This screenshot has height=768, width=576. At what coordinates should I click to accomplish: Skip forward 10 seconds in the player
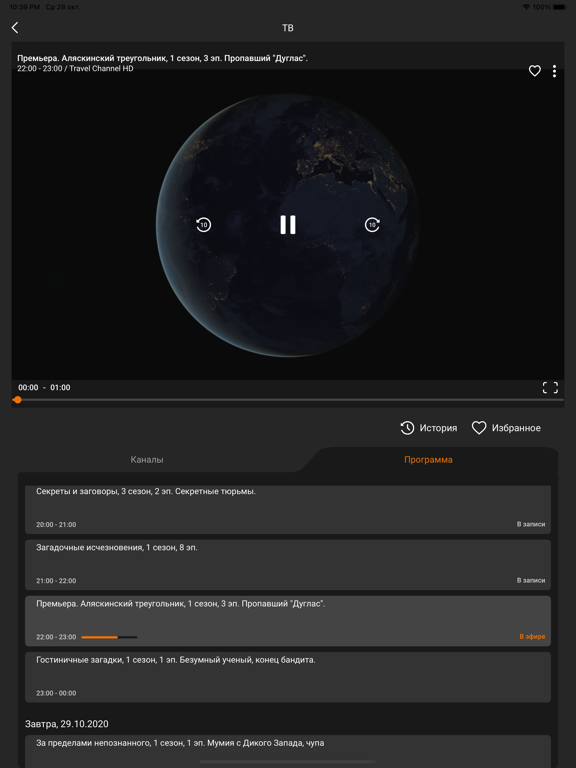(372, 225)
